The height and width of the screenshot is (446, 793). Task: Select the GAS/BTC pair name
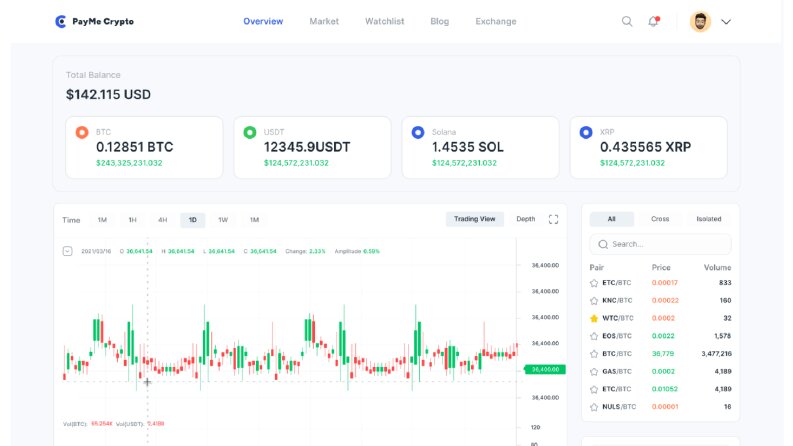tap(616, 371)
